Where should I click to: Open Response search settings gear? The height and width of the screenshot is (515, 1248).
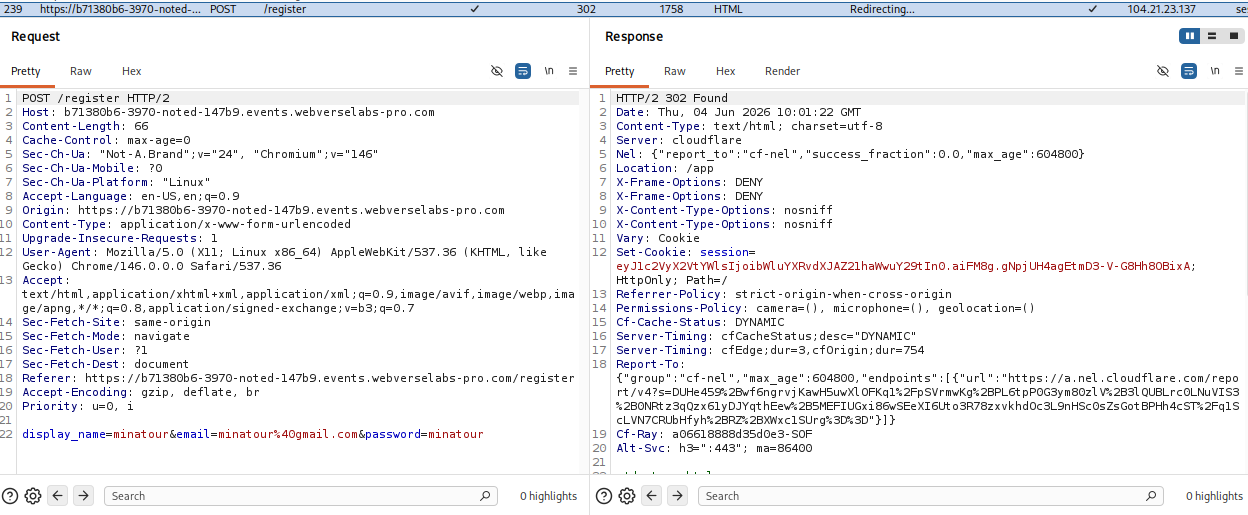coord(627,496)
